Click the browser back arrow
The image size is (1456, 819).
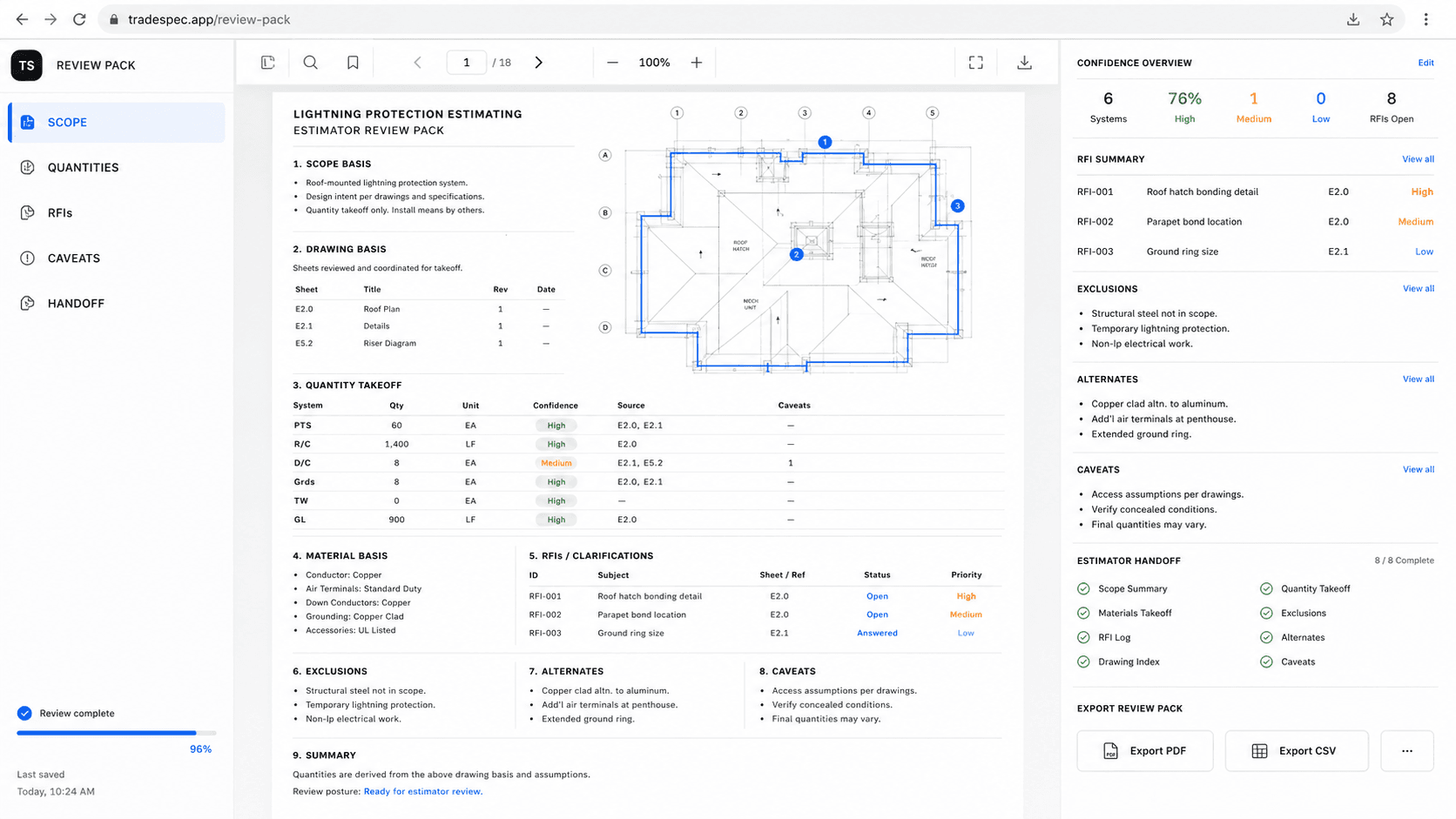(22, 19)
